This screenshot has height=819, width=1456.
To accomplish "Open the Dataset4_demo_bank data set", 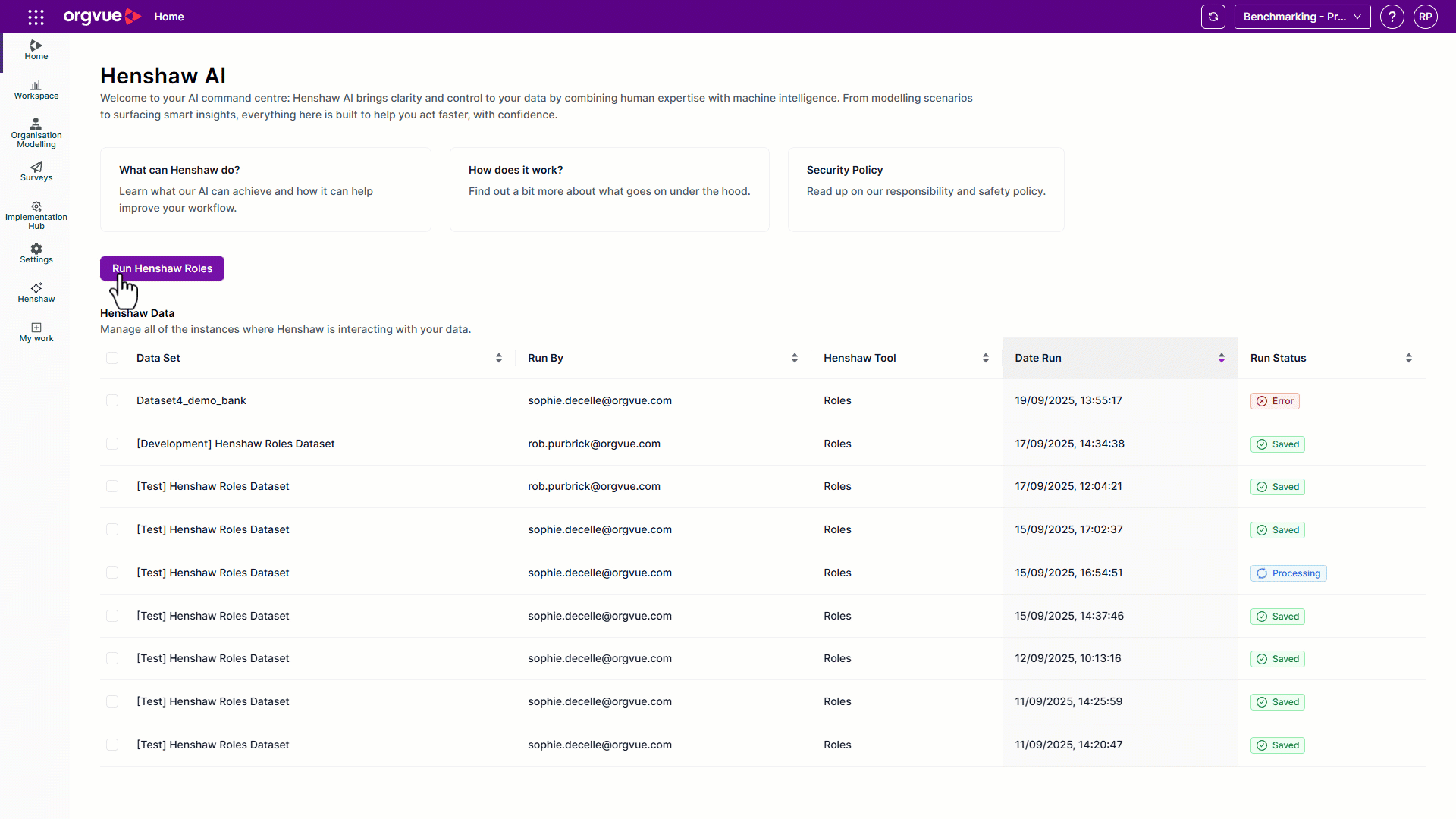I will [x=191, y=400].
